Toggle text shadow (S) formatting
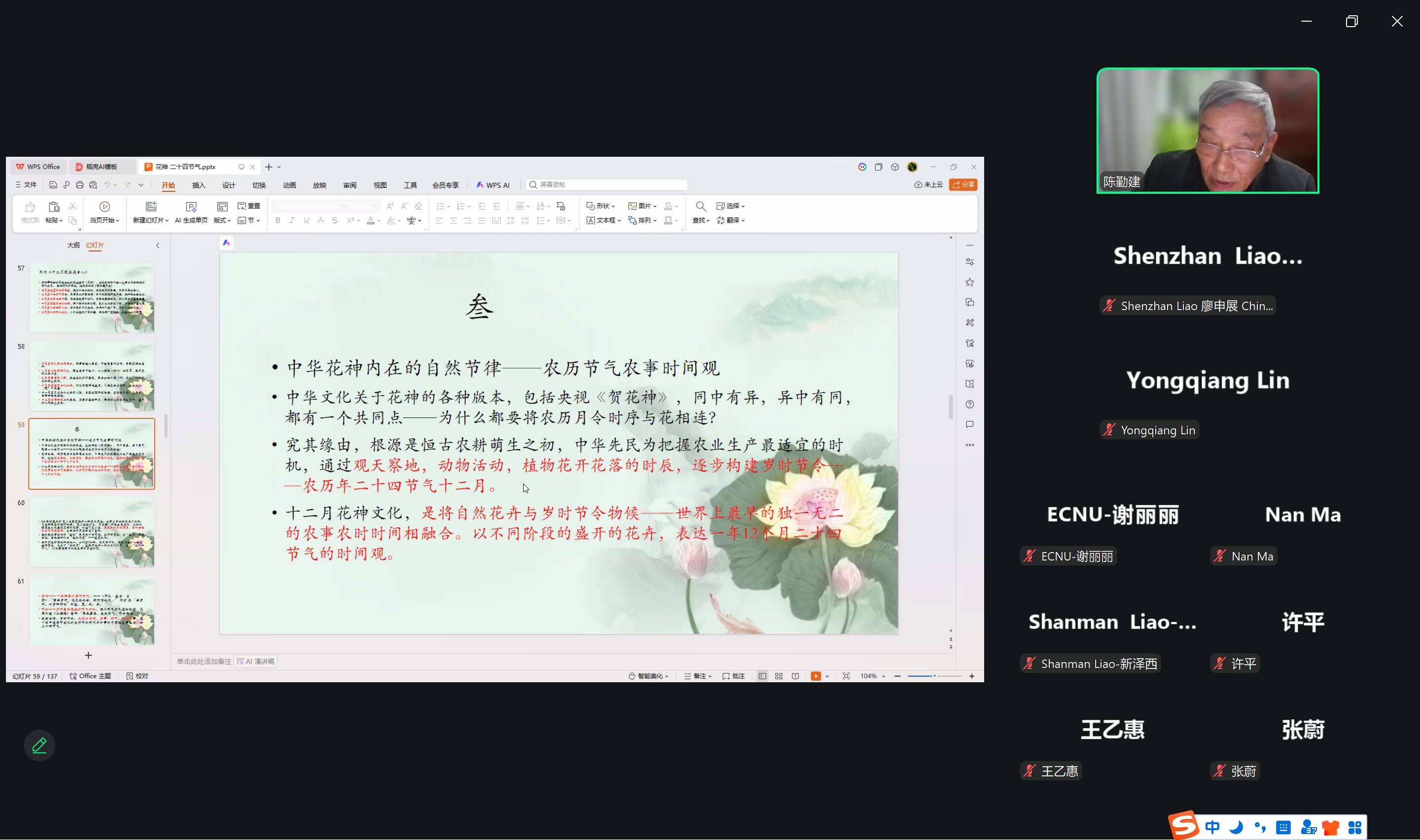 334,221
